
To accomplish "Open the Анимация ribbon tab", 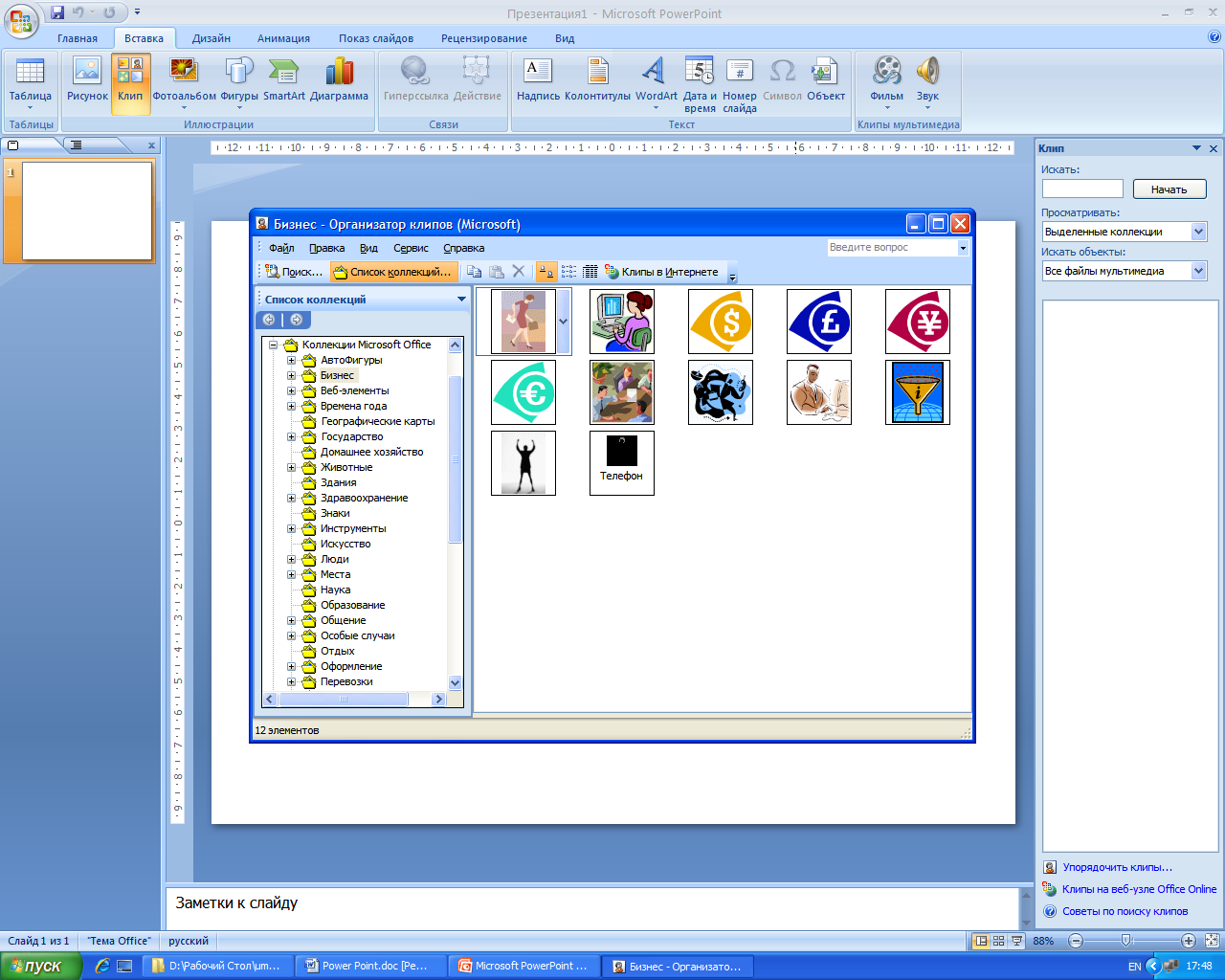I will pyautogui.click(x=283, y=38).
